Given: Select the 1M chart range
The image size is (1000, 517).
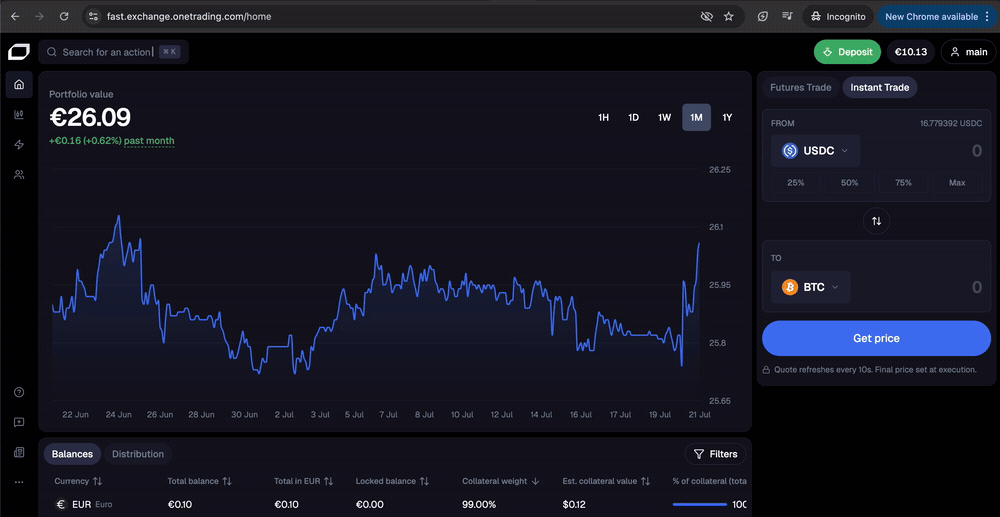Looking at the screenshot, I should tap(696, 117).
